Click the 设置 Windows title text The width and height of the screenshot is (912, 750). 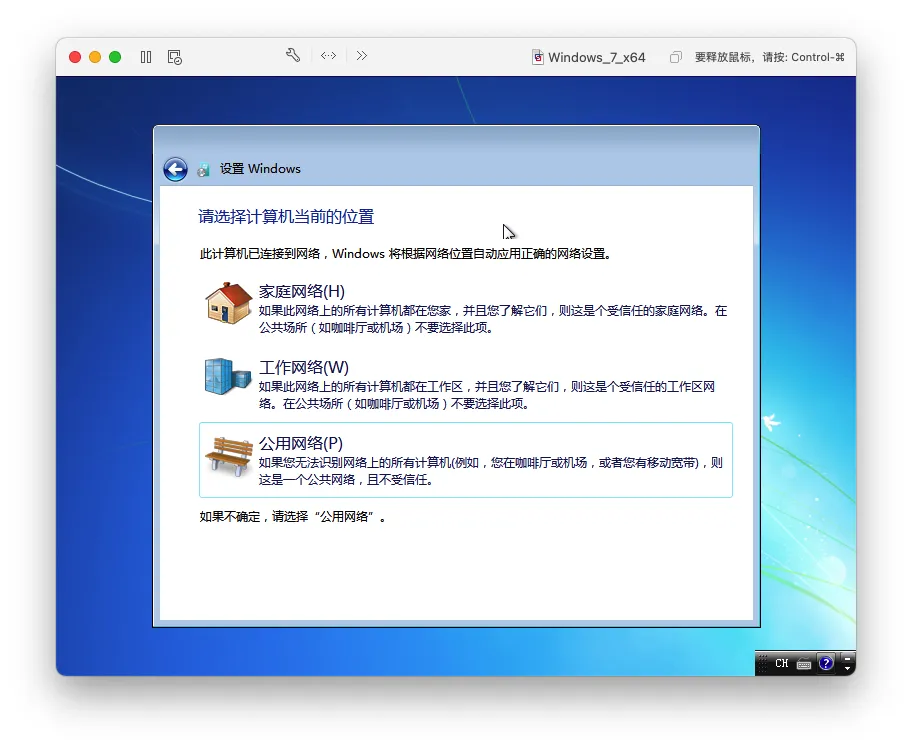pos(260,169)
